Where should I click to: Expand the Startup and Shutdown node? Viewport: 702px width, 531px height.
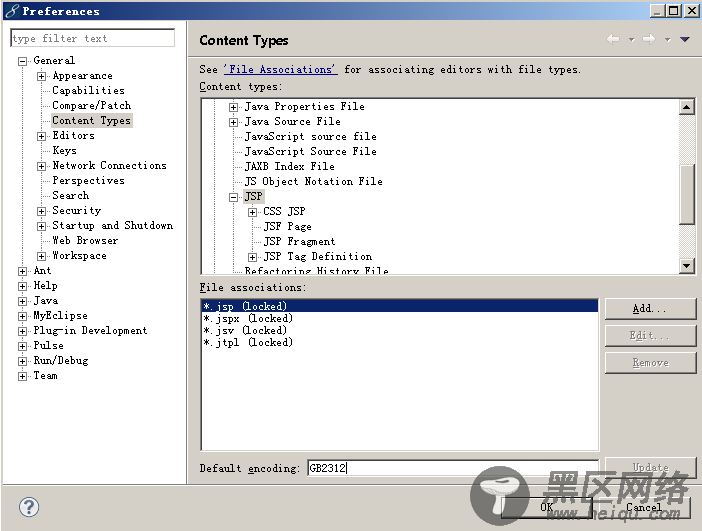click(x=41, y=226)
